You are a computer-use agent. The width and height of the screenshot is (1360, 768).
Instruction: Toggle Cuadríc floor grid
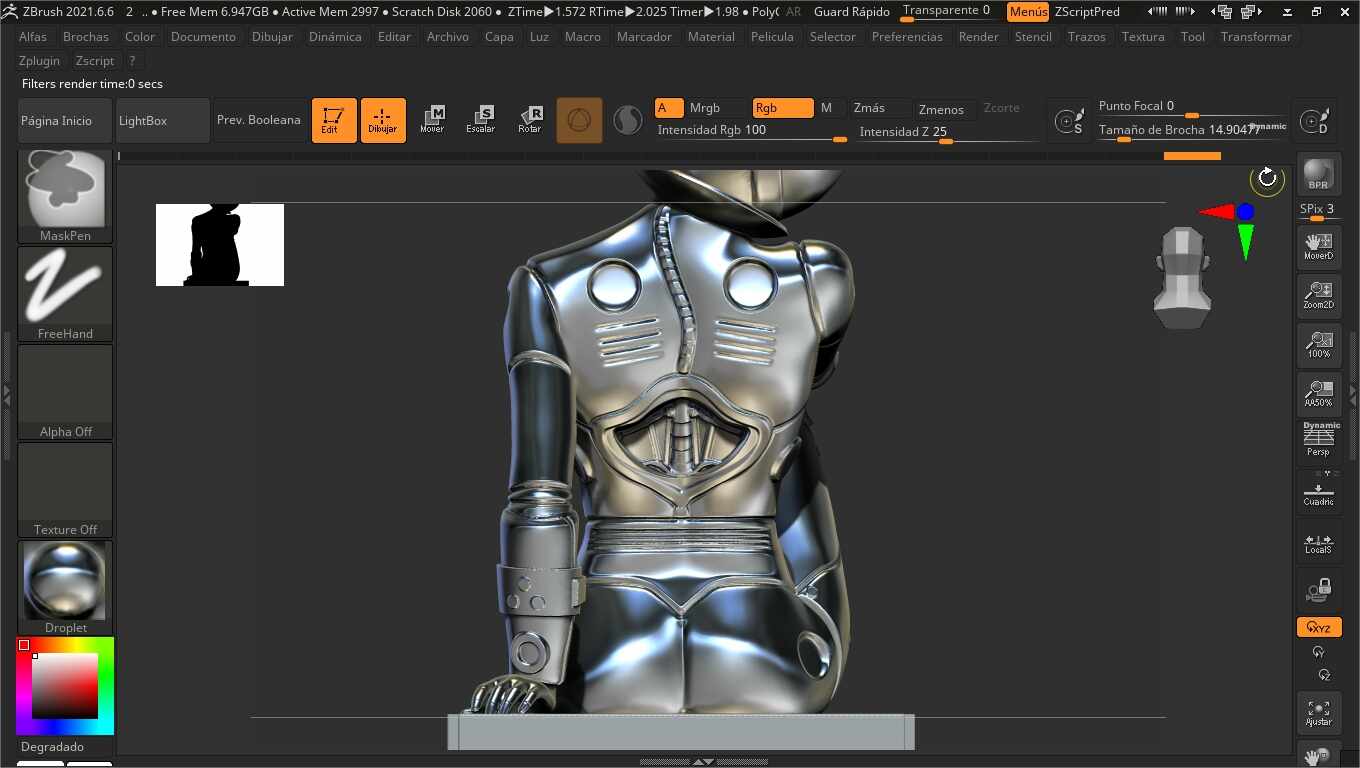tap(1319, 493)
